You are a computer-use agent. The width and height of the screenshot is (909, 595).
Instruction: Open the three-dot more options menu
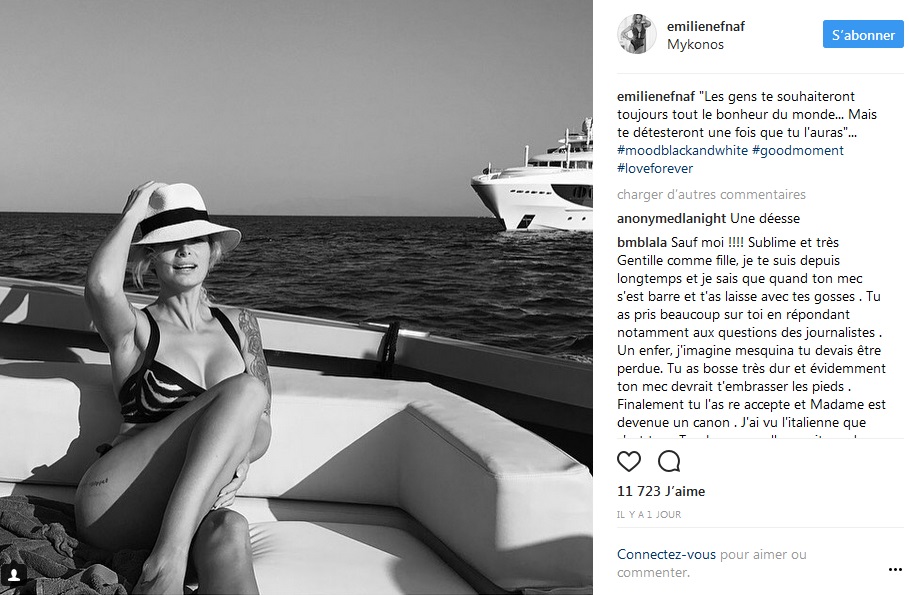[895, 569]
